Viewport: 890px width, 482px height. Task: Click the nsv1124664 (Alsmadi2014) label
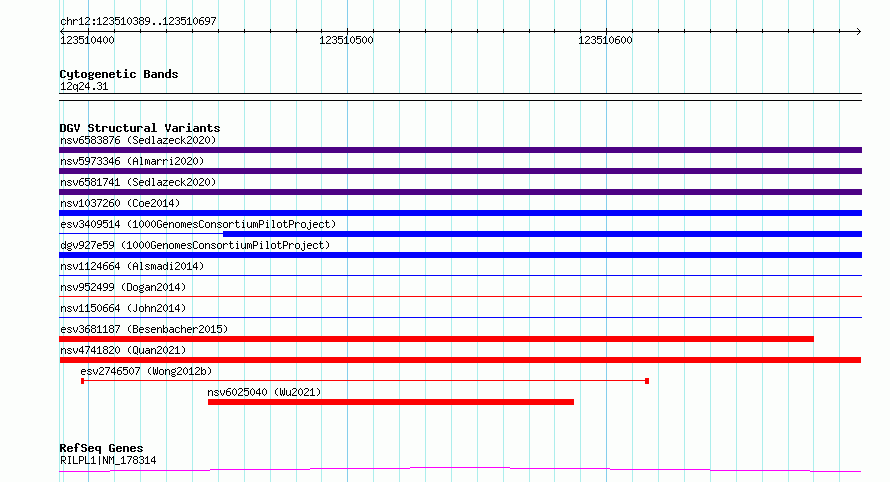point(132,266)
